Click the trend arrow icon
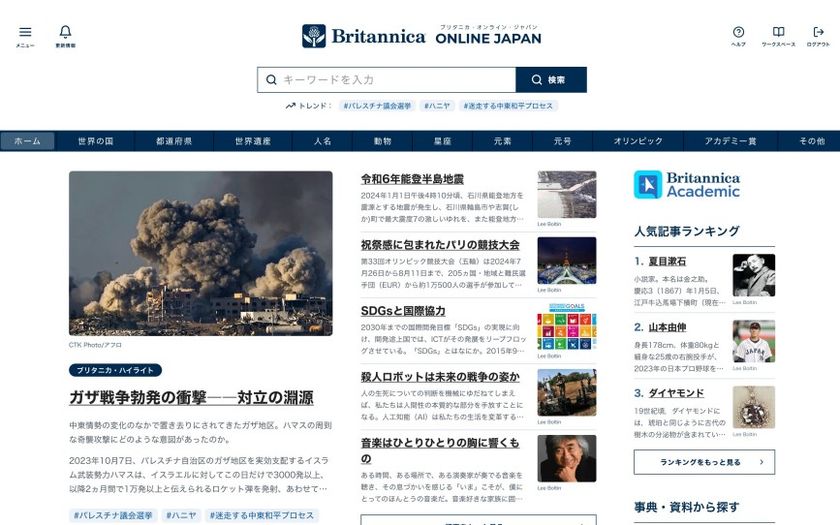The height and width of the screenshot is (525, 840). click(290, 106)
